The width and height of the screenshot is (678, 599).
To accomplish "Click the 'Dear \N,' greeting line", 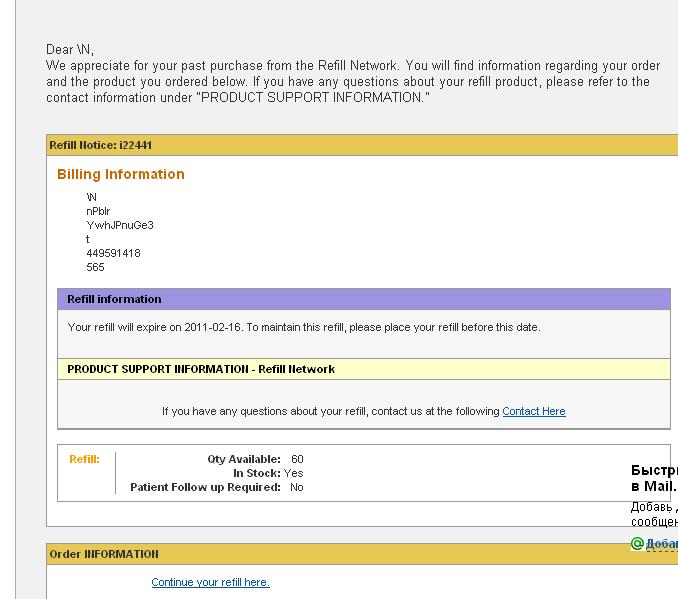I will (x=70, y=49).
